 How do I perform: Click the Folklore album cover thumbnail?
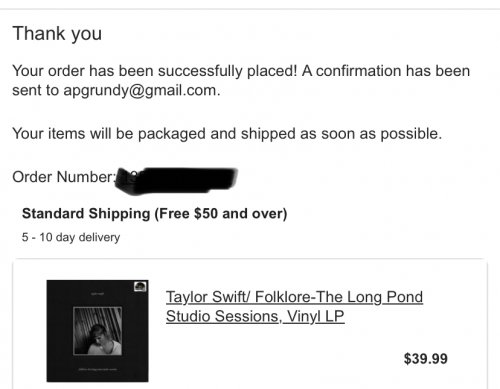[97, 331]
